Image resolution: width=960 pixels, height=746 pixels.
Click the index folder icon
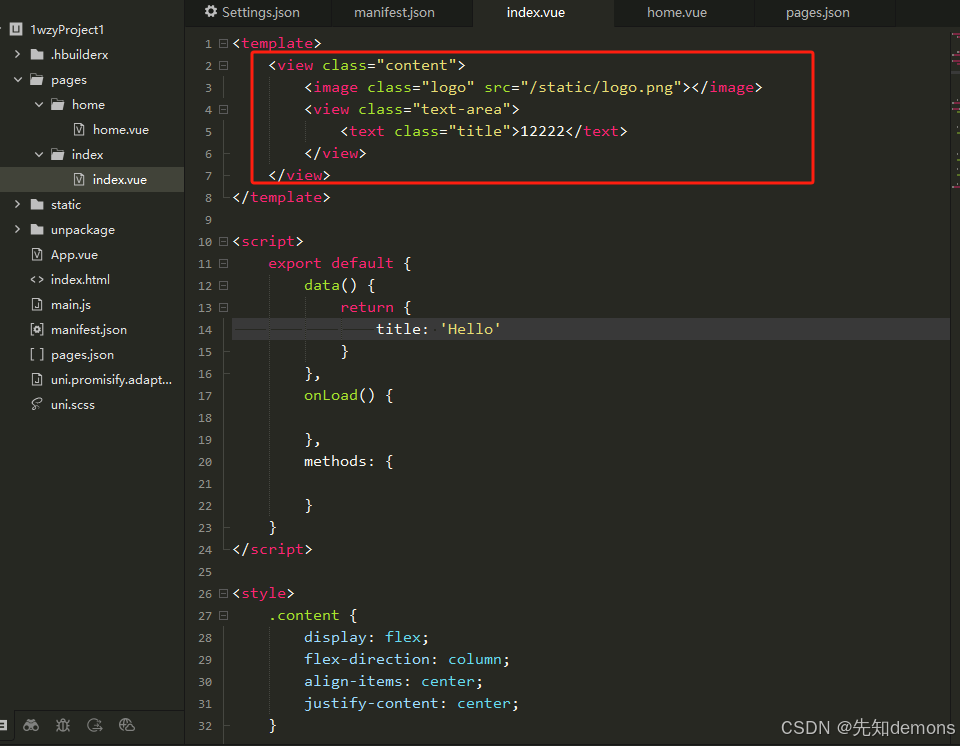click(x=58, y=154)
